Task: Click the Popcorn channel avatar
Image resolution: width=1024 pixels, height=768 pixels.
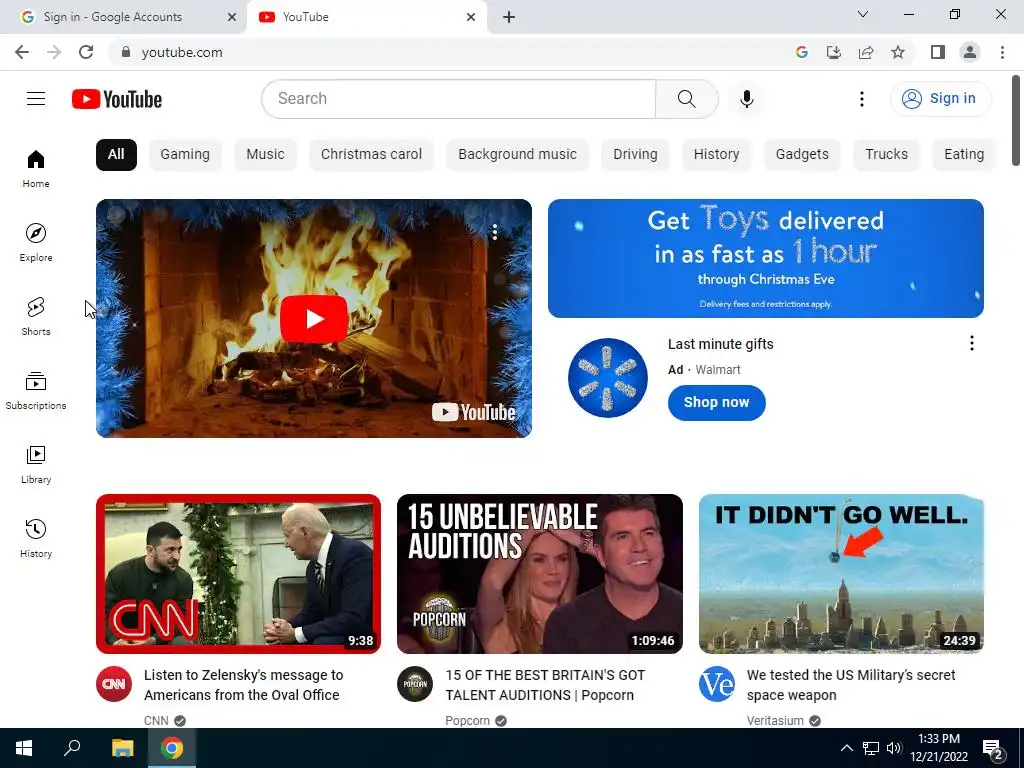Action: click(415, 684)
